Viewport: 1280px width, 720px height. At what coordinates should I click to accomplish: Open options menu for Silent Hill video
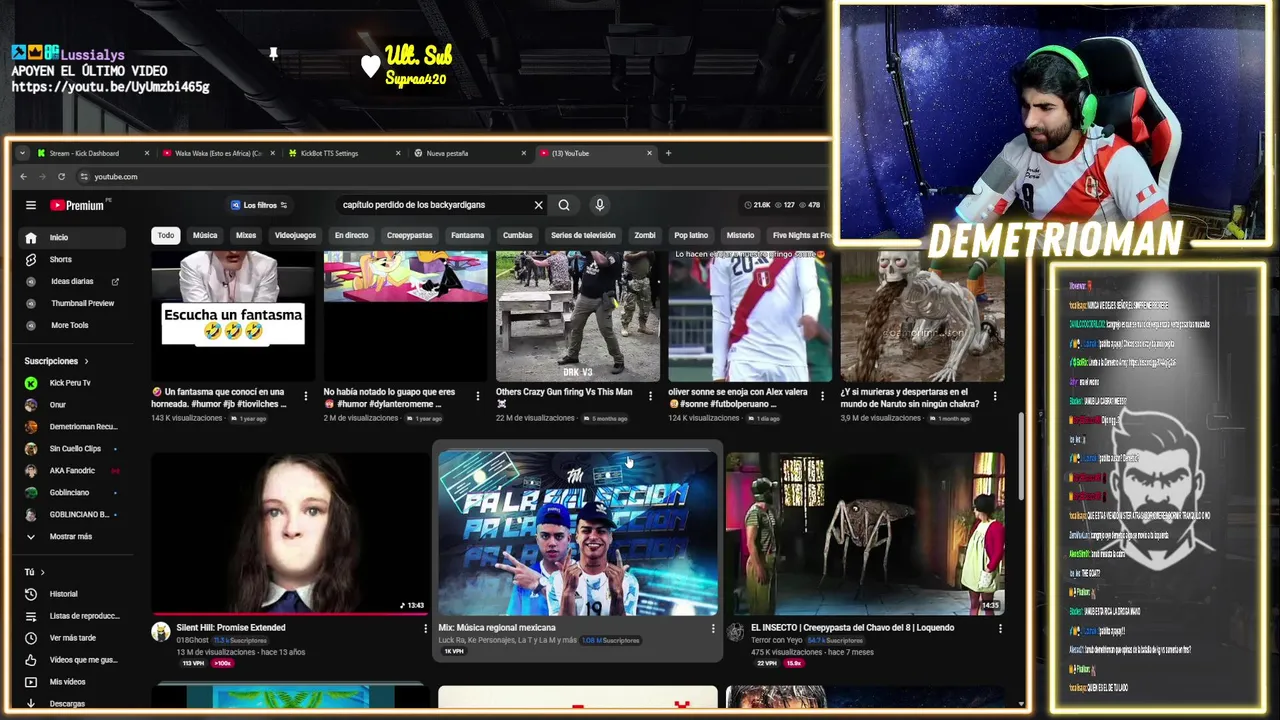(425, 628)
